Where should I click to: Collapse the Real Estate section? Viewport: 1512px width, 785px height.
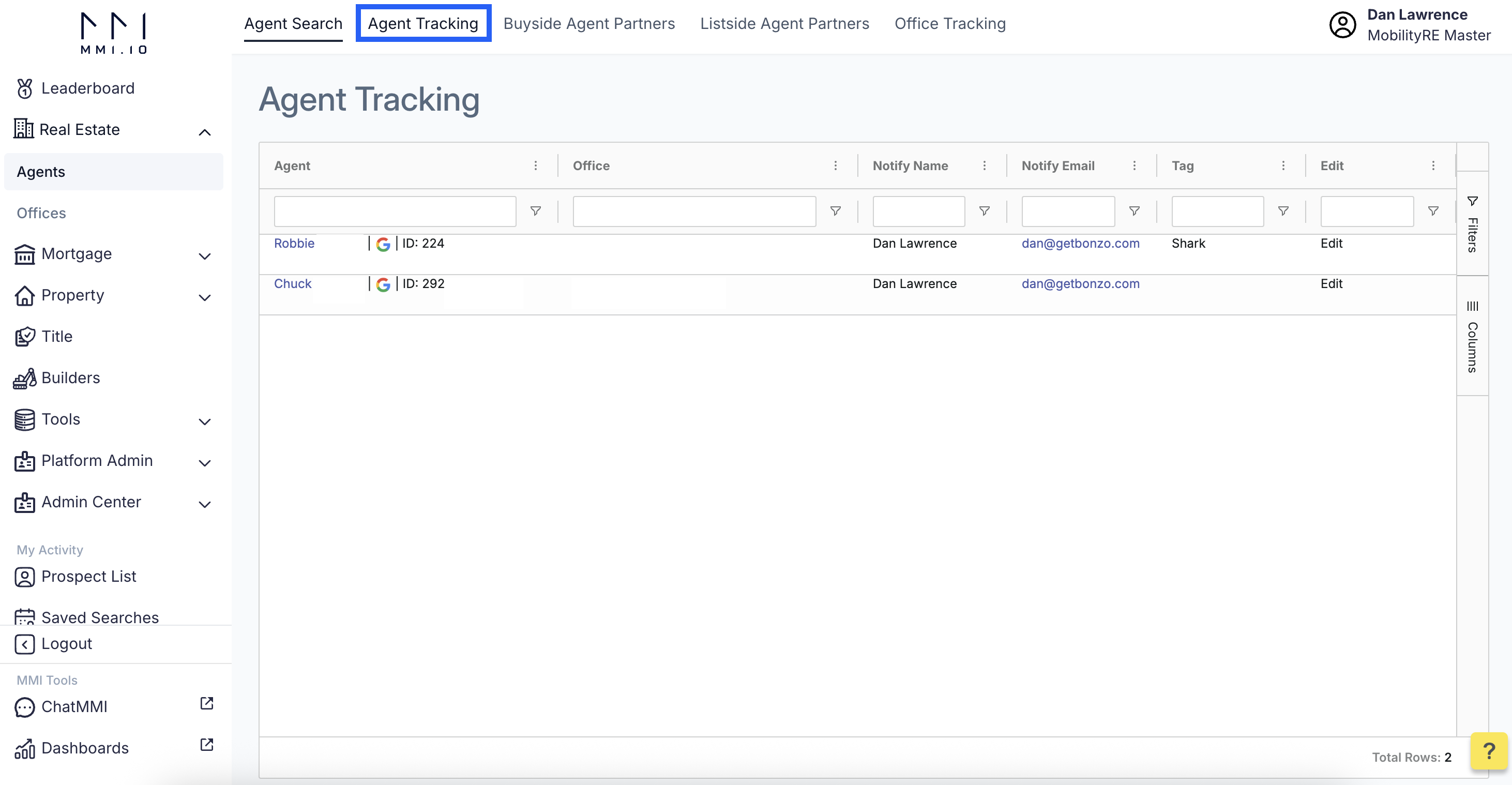point(204,132)
